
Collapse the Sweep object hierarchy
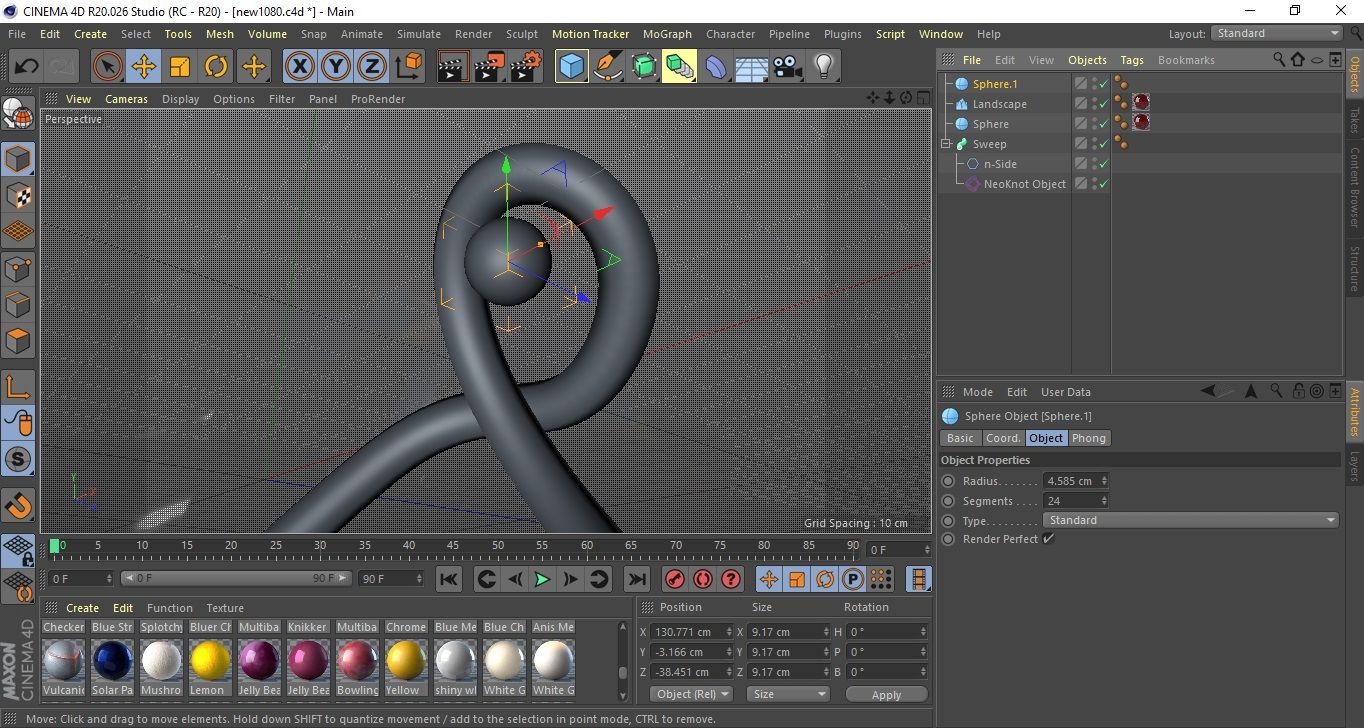[946, 144]
